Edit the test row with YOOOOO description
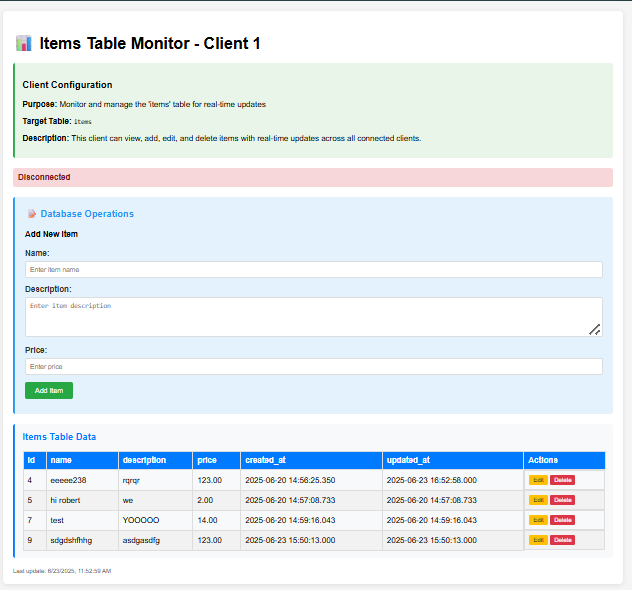Image resolution: width=632 pixels, height=590 pixels. 538,520
